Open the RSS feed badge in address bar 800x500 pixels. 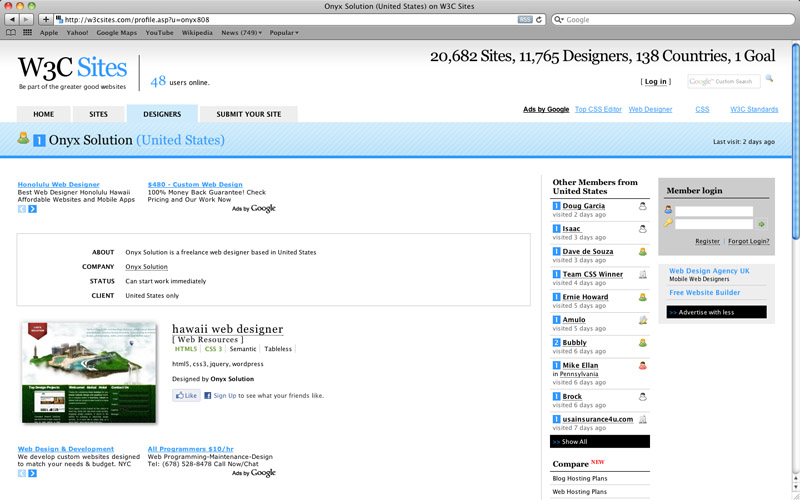tap(524, 19)
